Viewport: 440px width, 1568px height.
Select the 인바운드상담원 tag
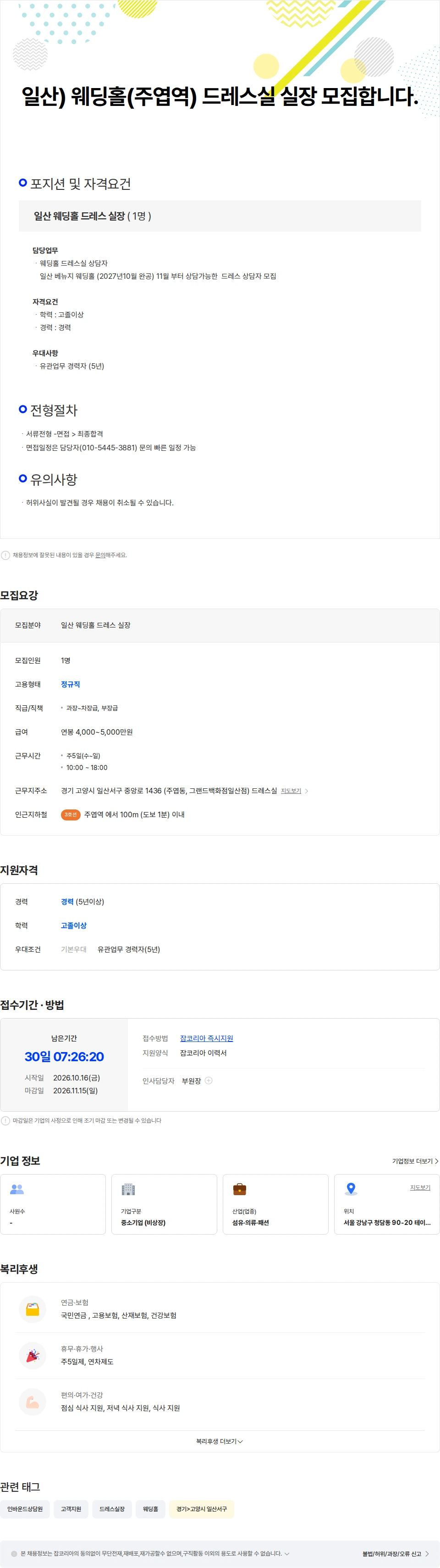click(25, 1509)
